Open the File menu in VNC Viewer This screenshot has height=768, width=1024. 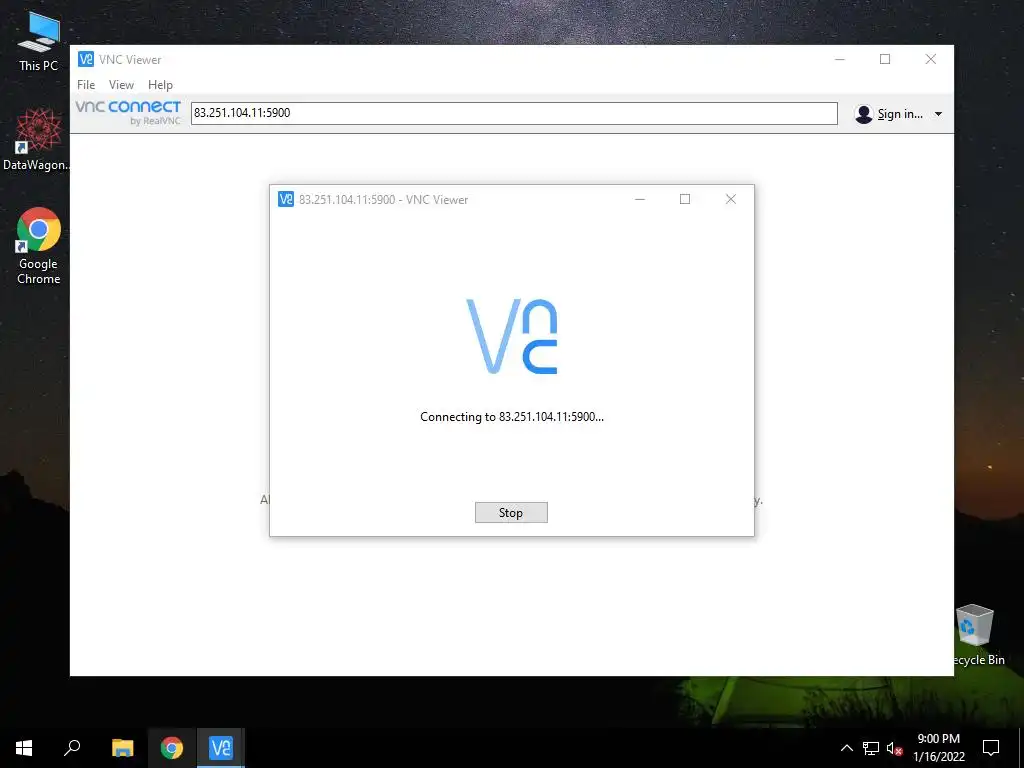pyautogui.click(x=86, y=85)
